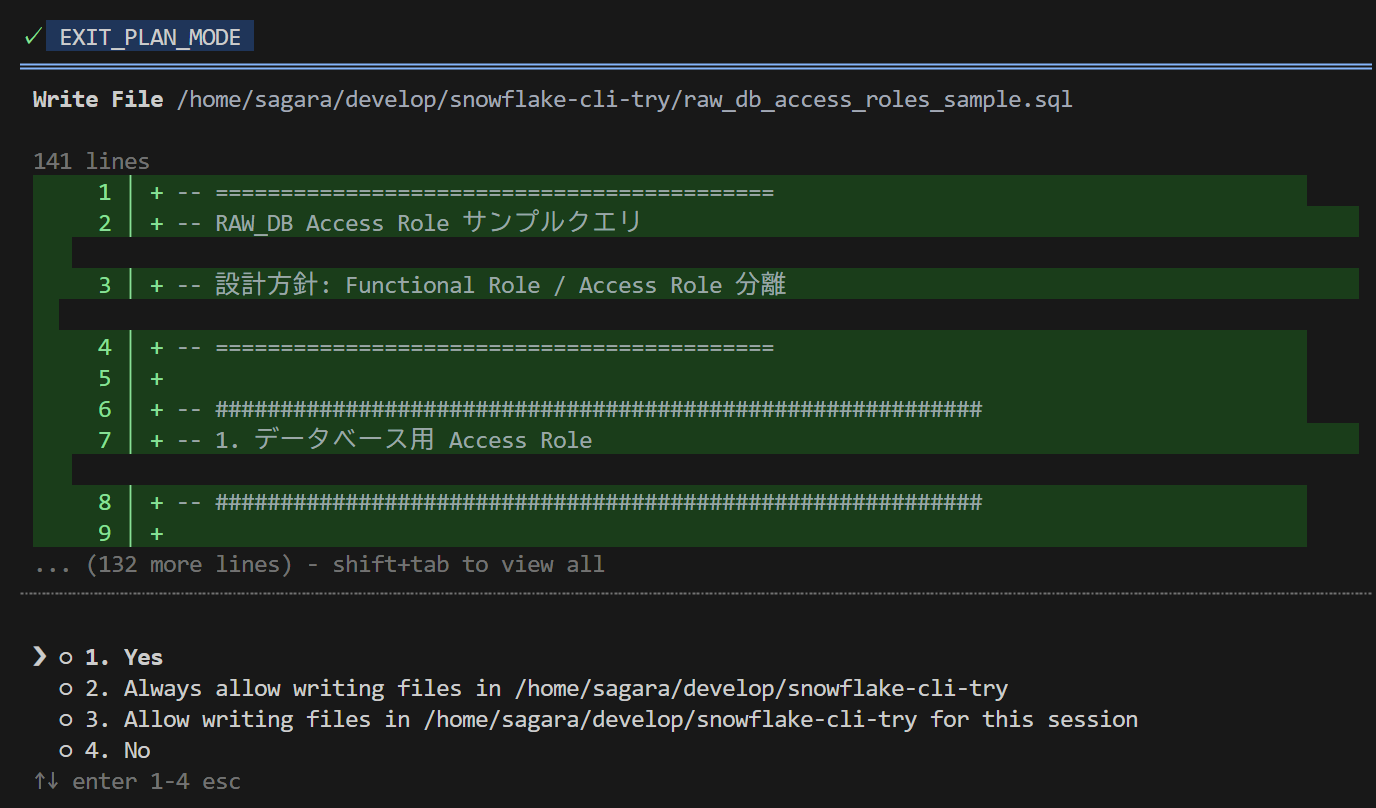Select radio for Always allow writing files

[66, 689]
